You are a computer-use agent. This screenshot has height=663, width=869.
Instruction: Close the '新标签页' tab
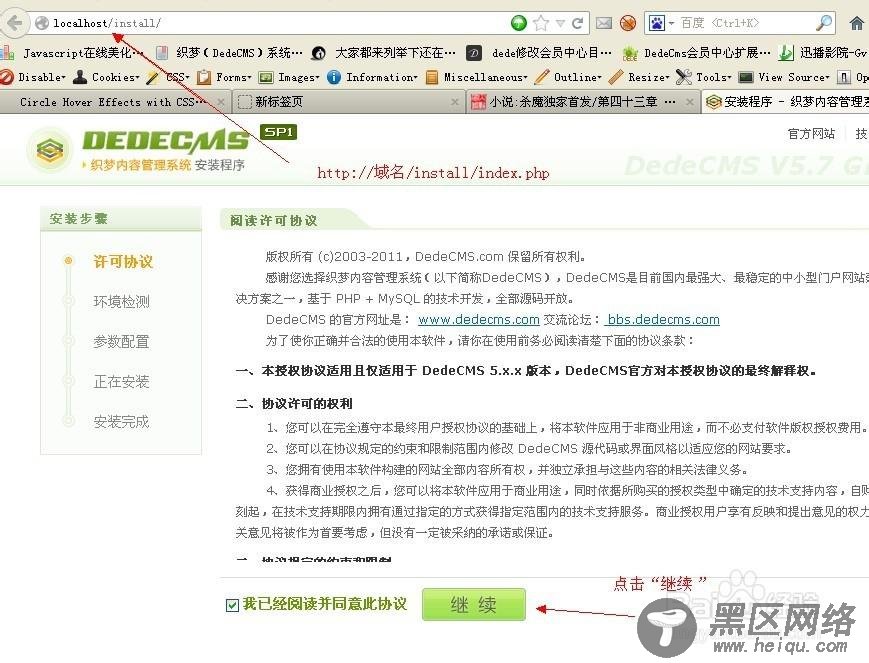tap(454, 102)
